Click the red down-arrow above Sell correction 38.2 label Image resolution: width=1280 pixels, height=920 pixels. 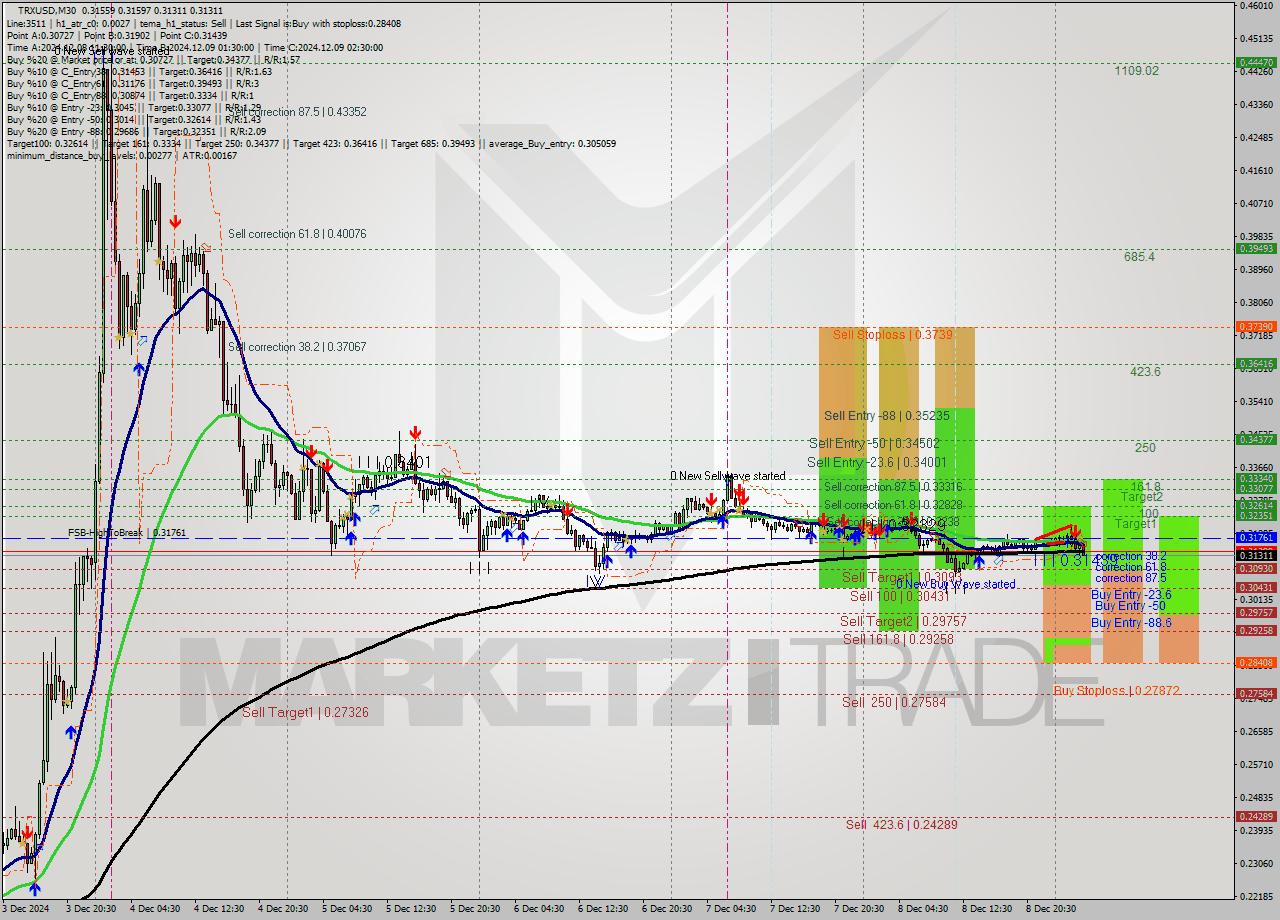pos(312,452)
